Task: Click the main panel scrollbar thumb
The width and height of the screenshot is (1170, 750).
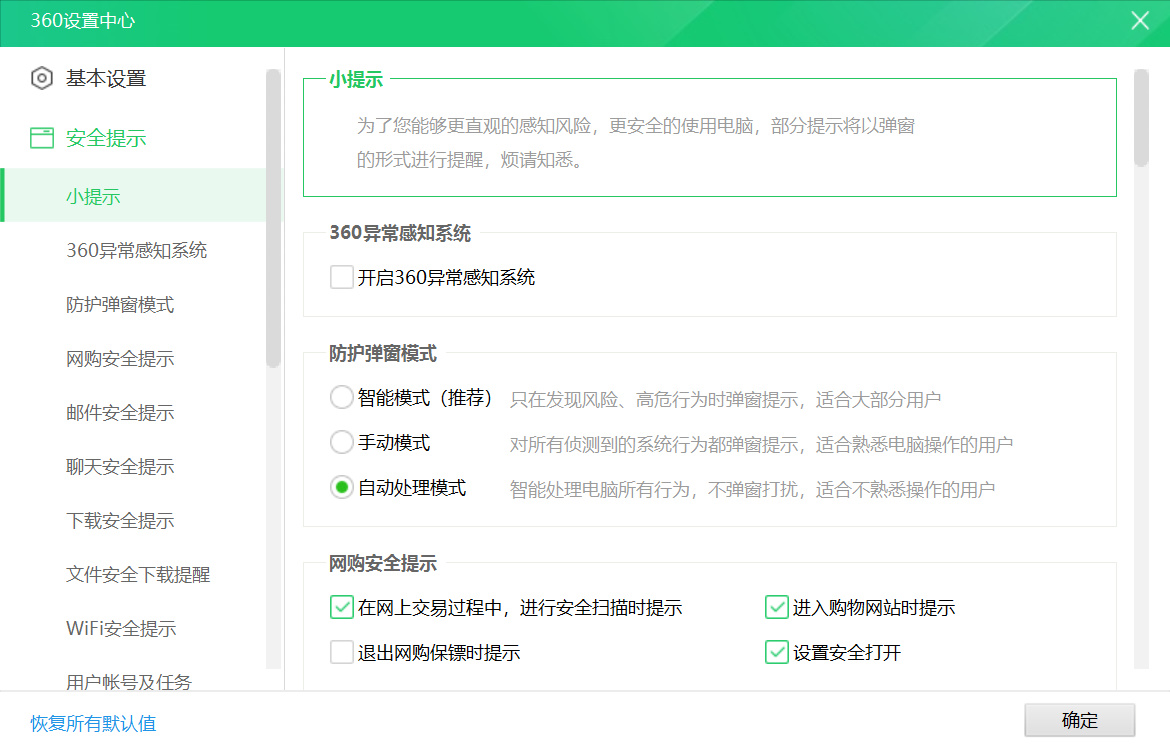Action: coord(1141,117)
